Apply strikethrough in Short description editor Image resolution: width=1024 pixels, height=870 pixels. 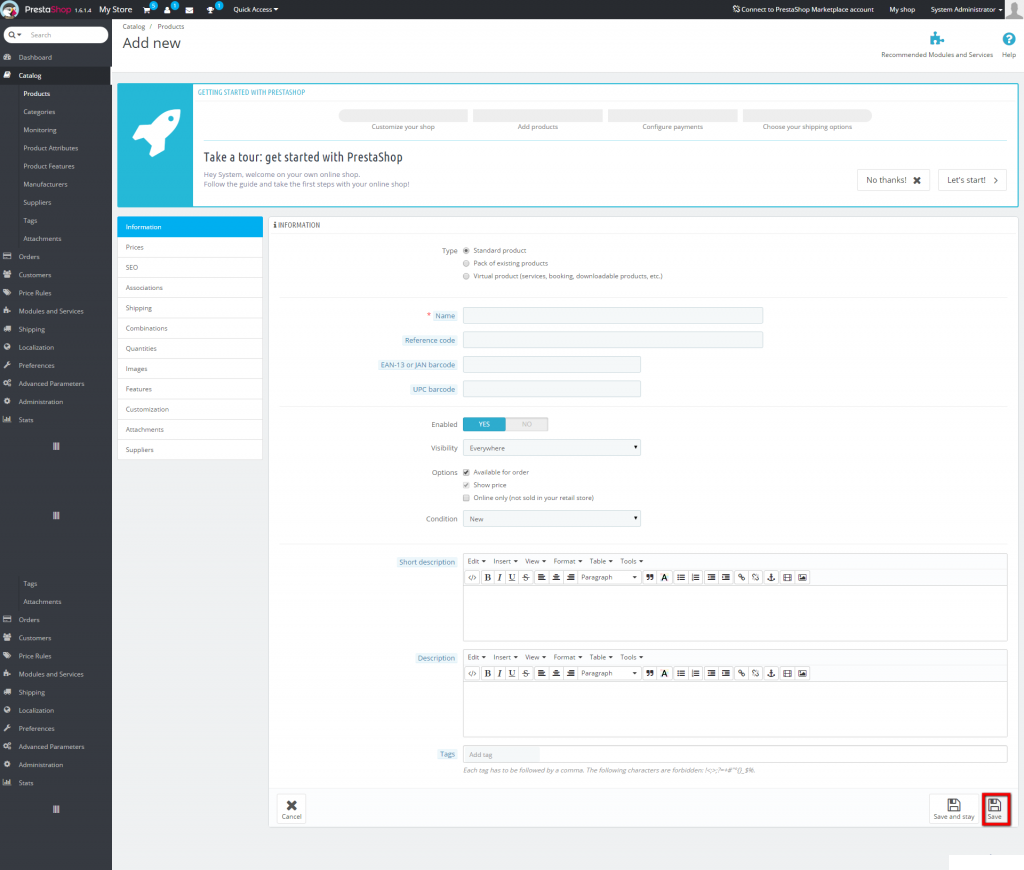coord(526,577)
